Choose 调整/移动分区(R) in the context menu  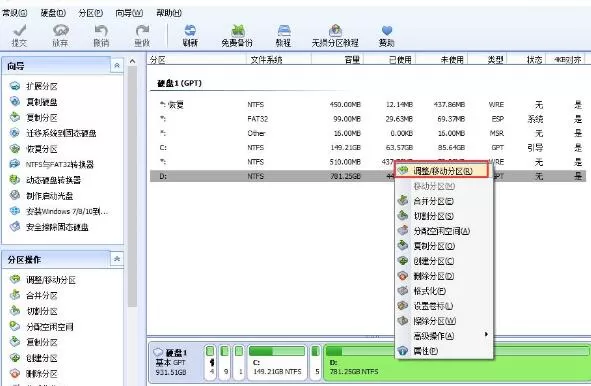(x=442, y=171)
